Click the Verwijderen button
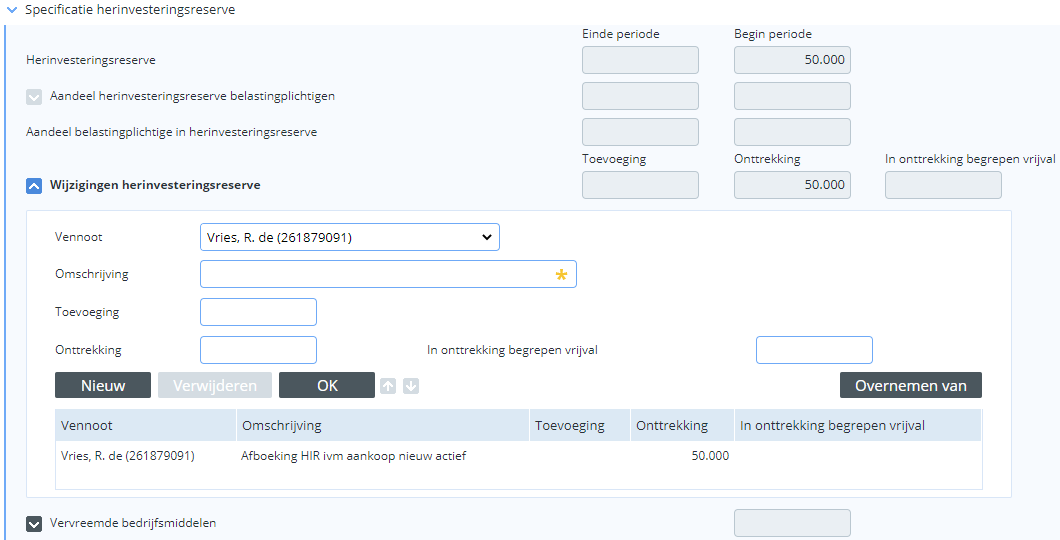Image resolution: width=1060 pixels, height=540 pixels. click(x=215, y=385)
